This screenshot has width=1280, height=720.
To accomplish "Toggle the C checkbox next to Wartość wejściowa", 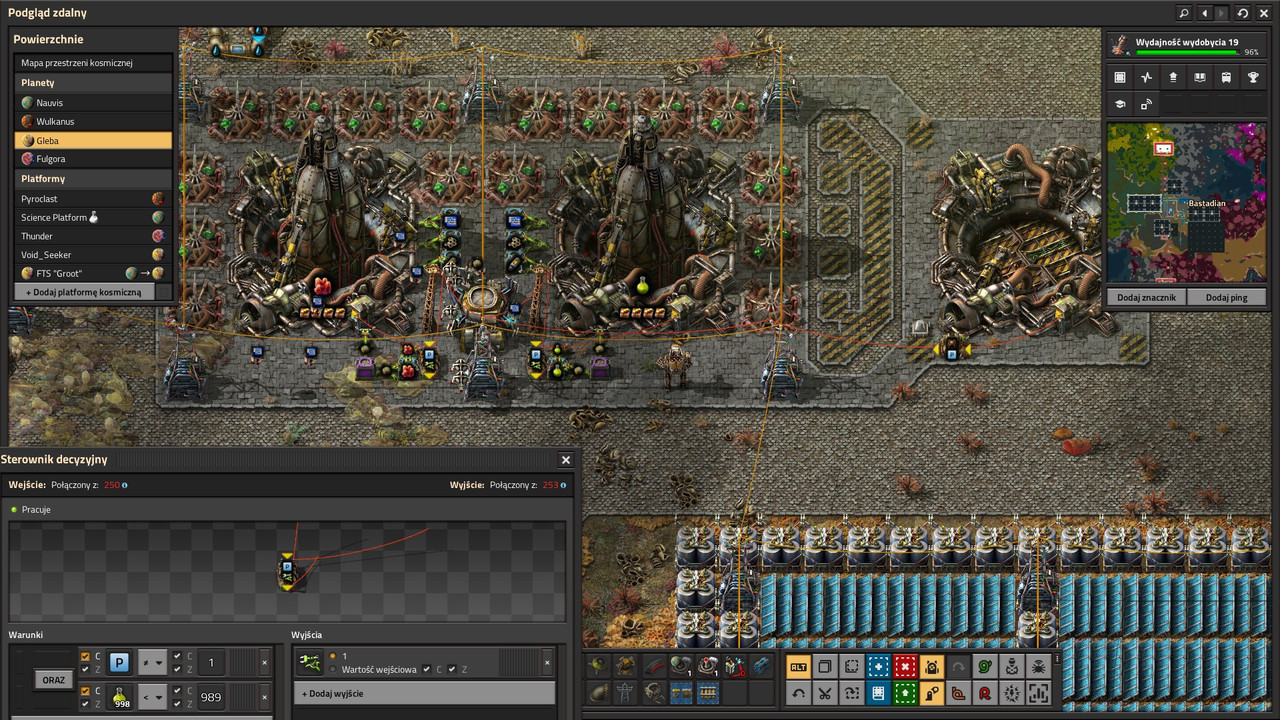I will pos(427,669).
